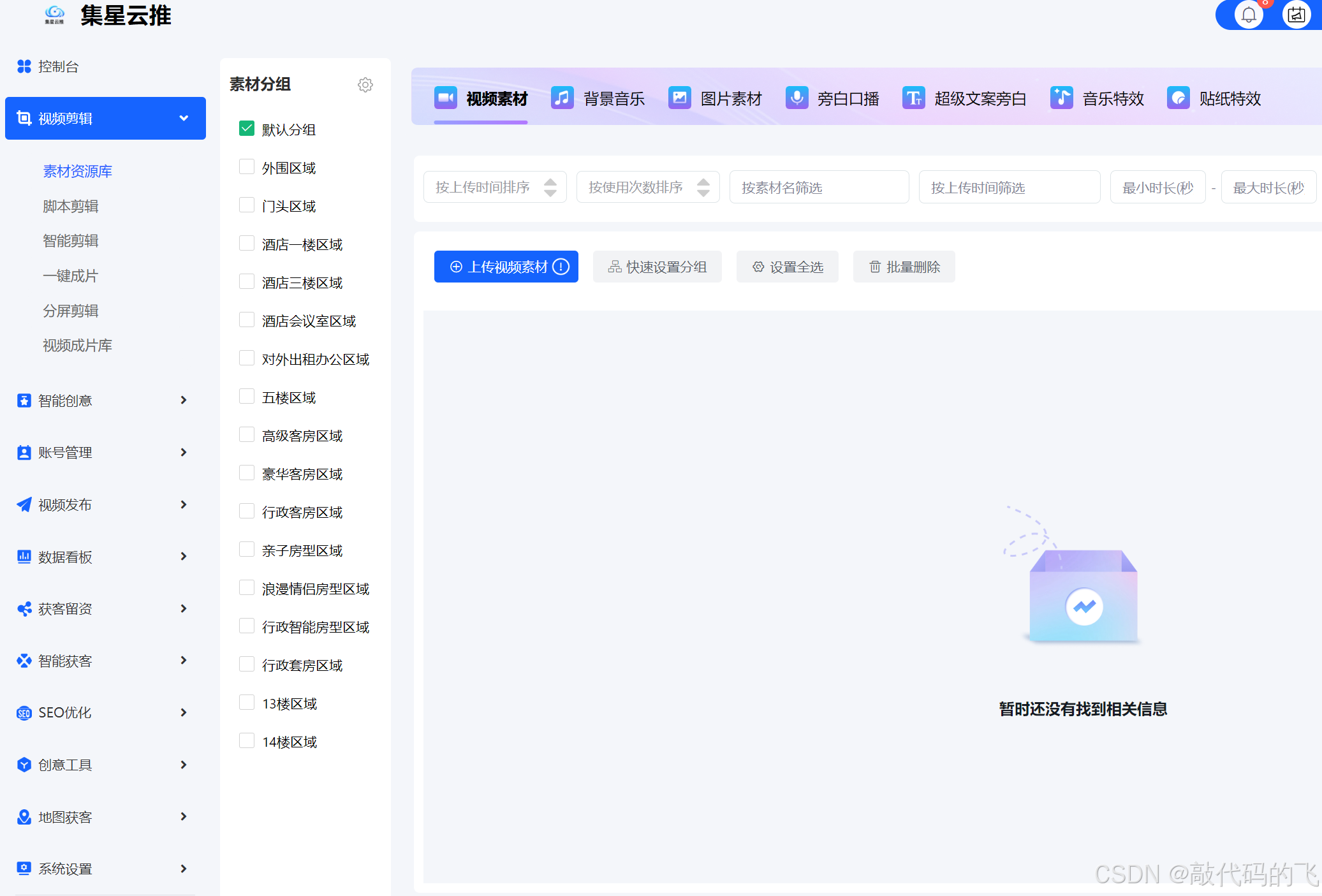
Task: Check the 外围区域 group checkbox
Action: 246,167
